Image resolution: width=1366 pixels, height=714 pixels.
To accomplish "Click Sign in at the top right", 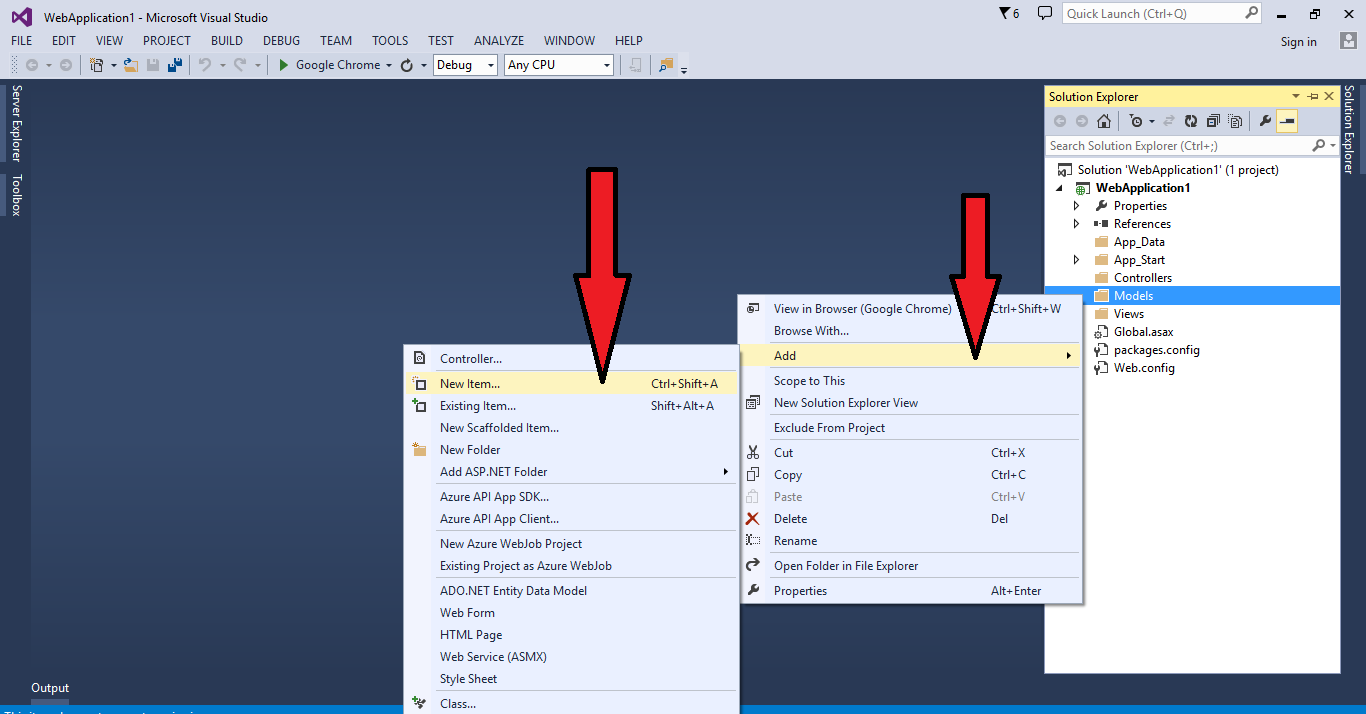I will [1298, 42].
